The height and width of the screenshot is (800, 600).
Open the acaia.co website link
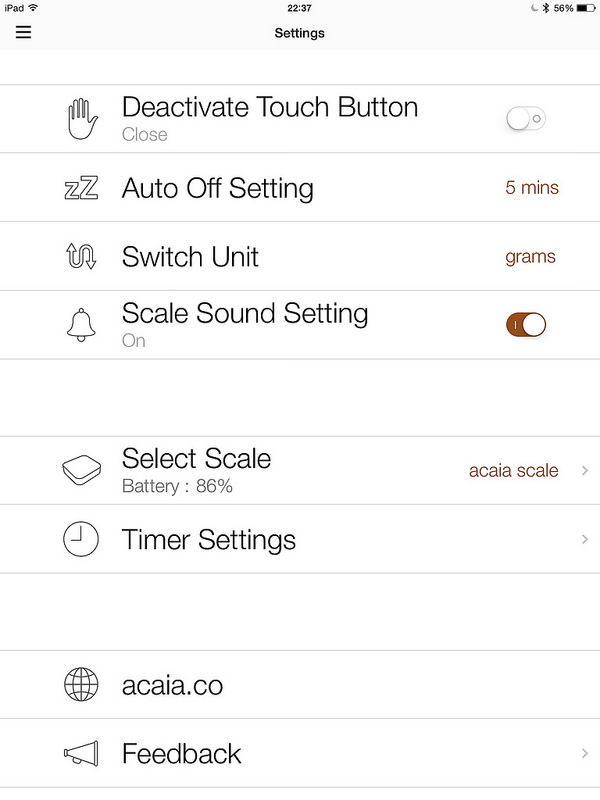coord(172,685)
